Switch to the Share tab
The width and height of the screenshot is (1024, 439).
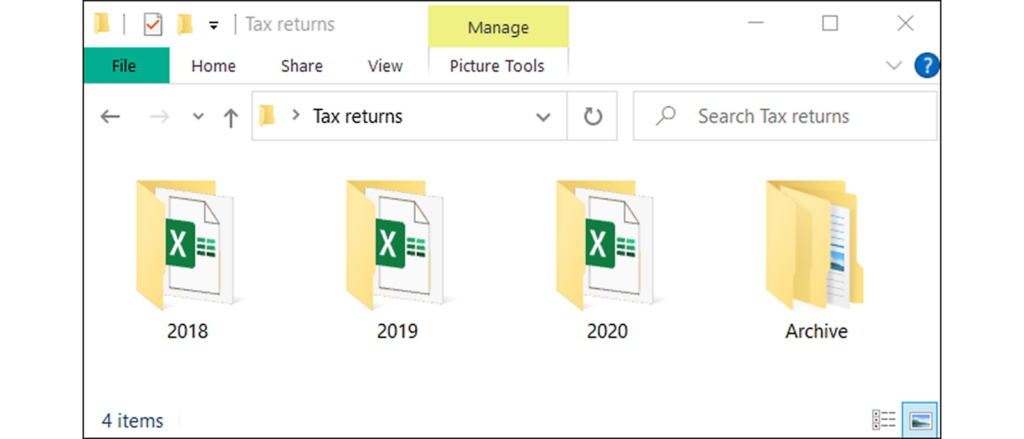click(301, 66)
